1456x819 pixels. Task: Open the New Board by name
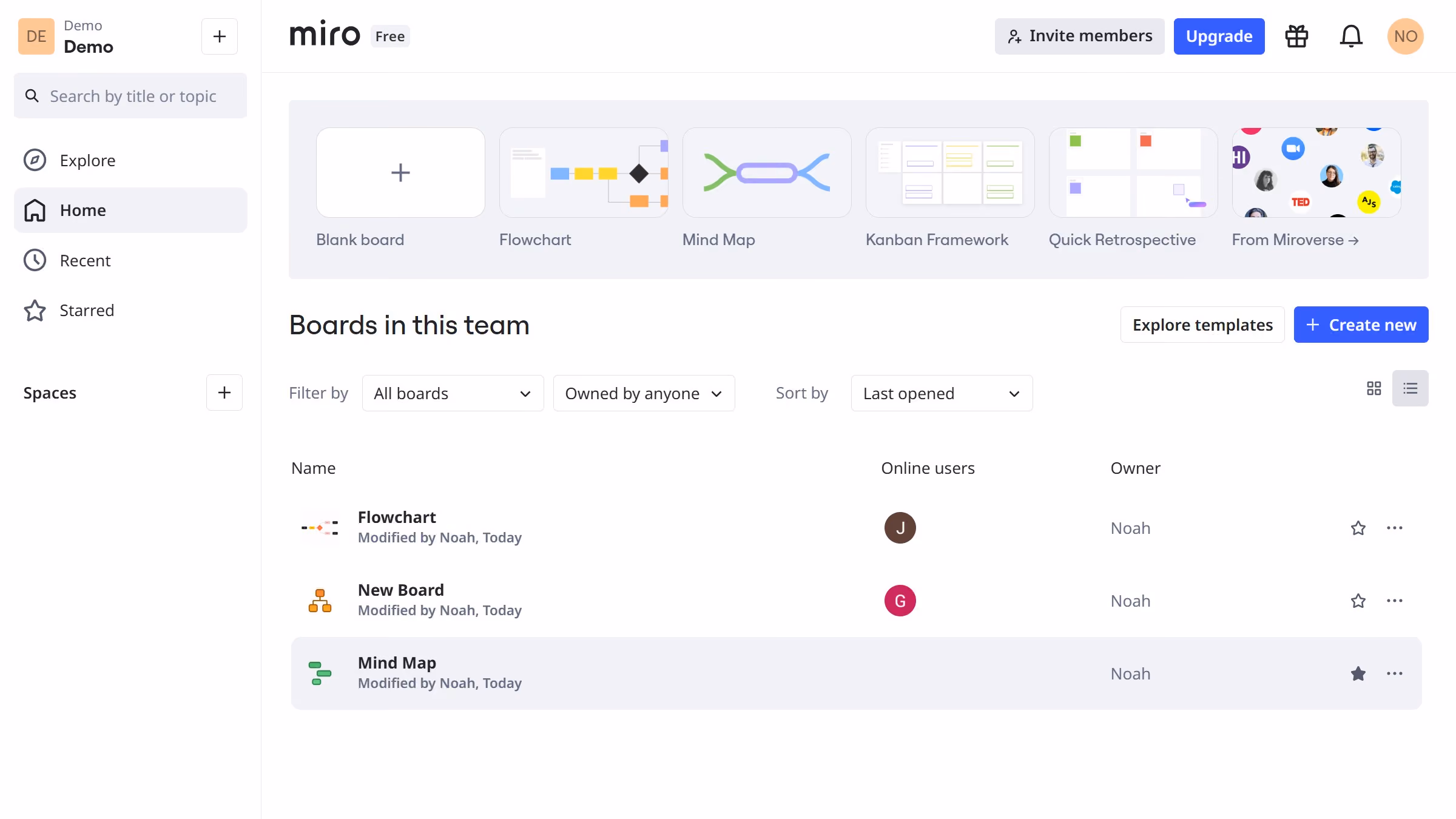coord(401,590)
